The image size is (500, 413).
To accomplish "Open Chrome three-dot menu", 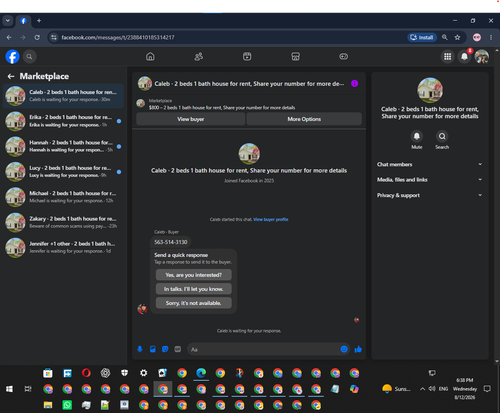I will pyautogui.click(x=491, y=37).
